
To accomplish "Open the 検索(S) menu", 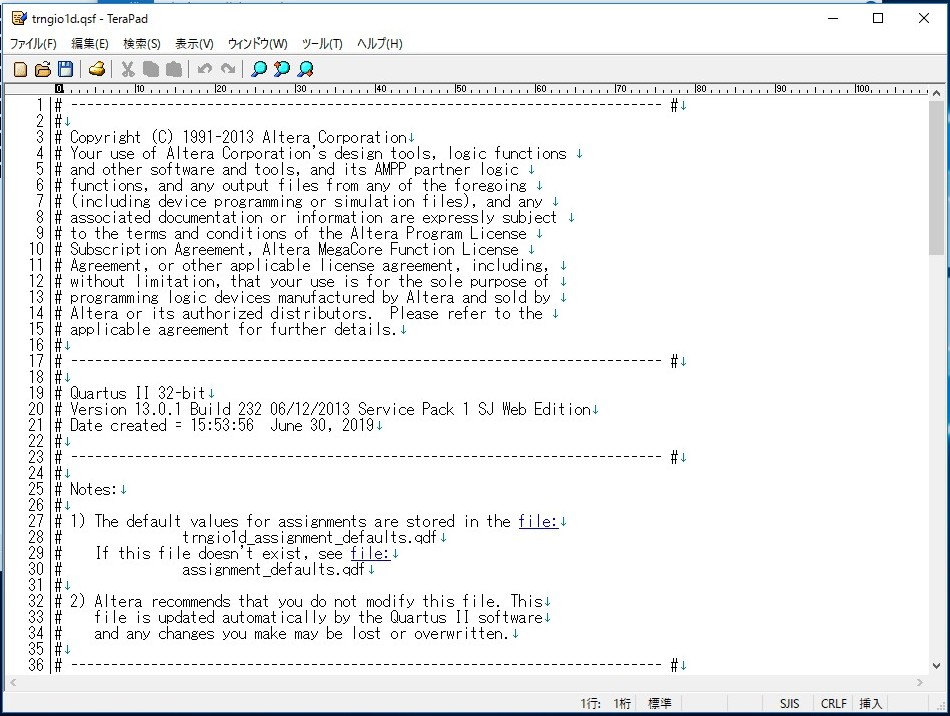I will (142, 44).
